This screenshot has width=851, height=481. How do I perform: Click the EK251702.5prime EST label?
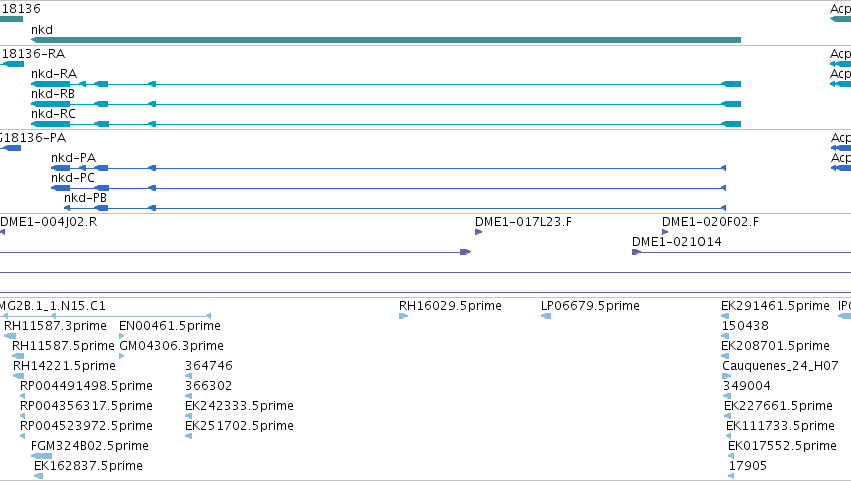click(239, 426)
